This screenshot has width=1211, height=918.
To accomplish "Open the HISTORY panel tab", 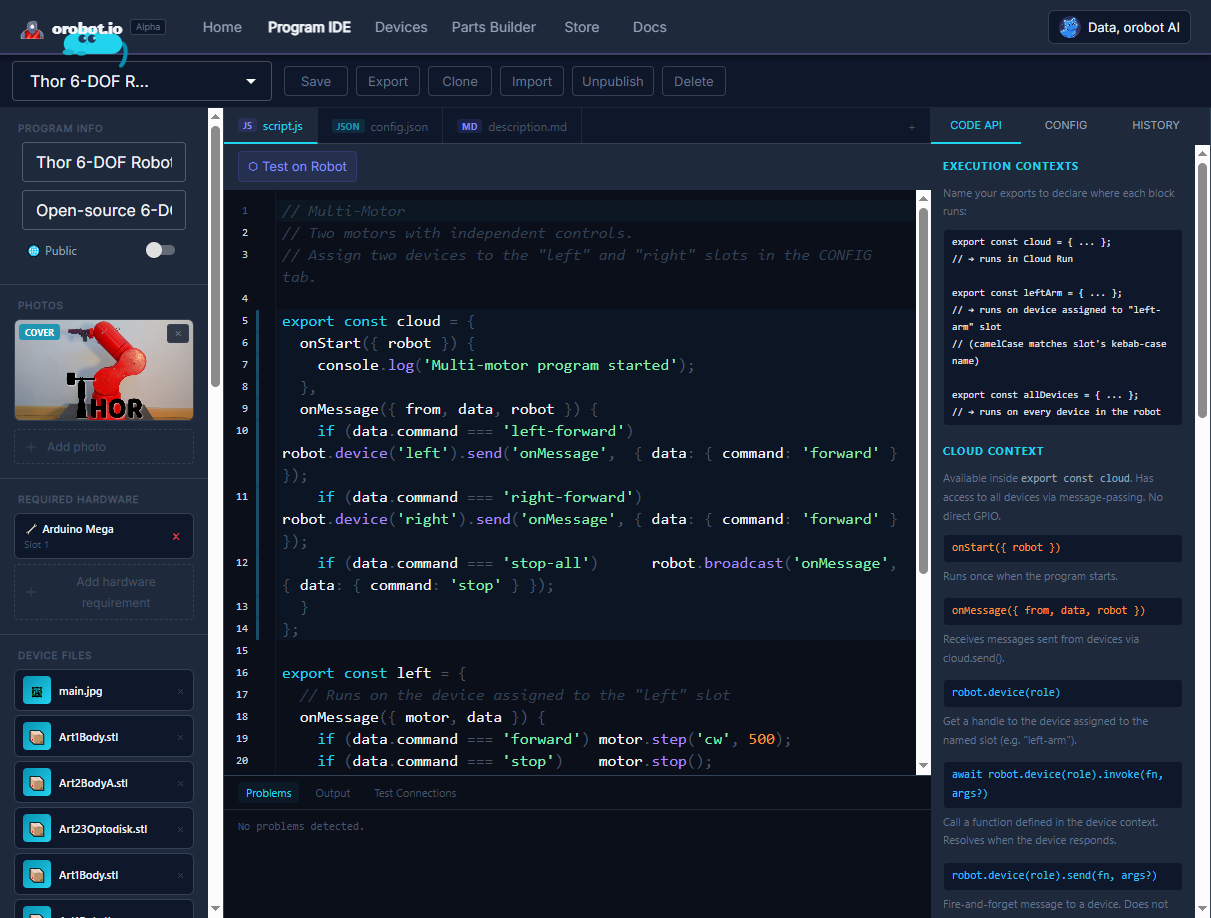I will (1156, 125).
